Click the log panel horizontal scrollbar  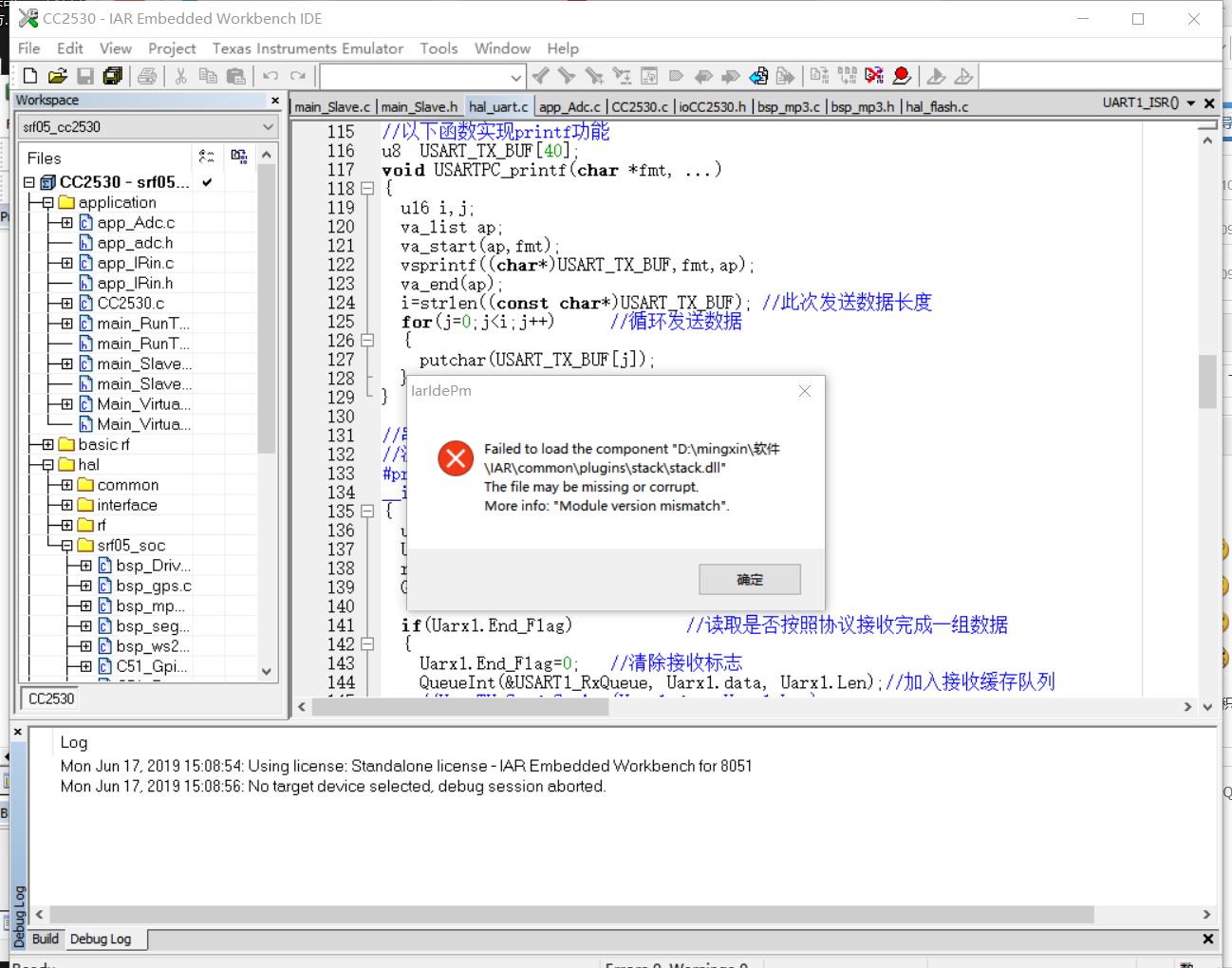click(571, 915)
